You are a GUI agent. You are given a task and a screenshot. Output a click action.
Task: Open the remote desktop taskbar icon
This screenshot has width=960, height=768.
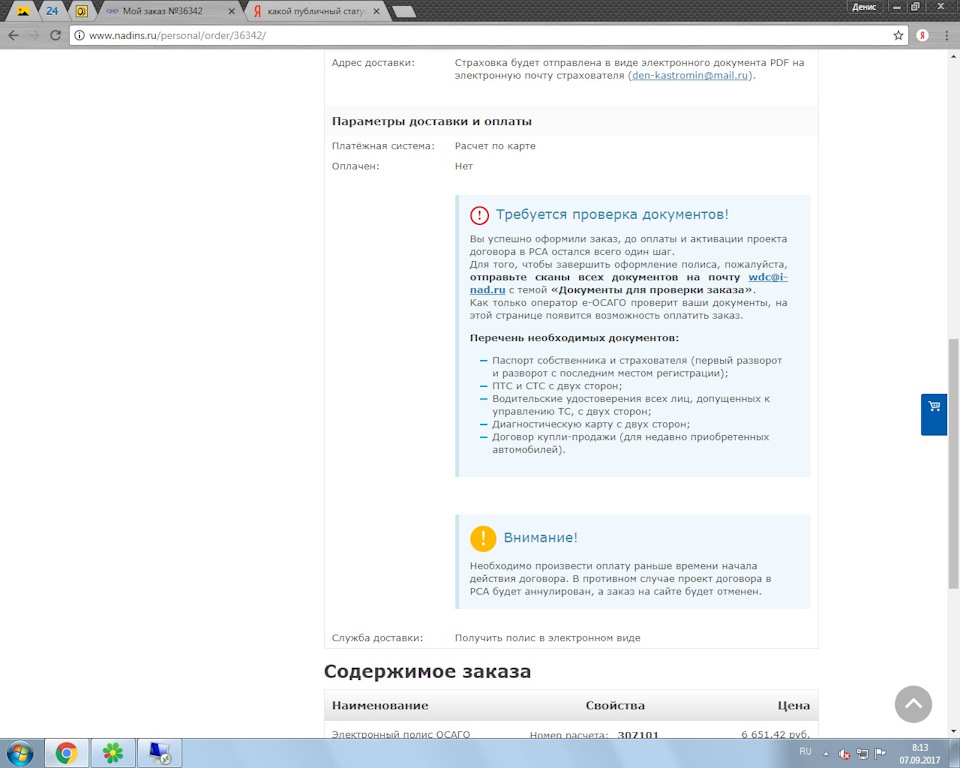159,753
